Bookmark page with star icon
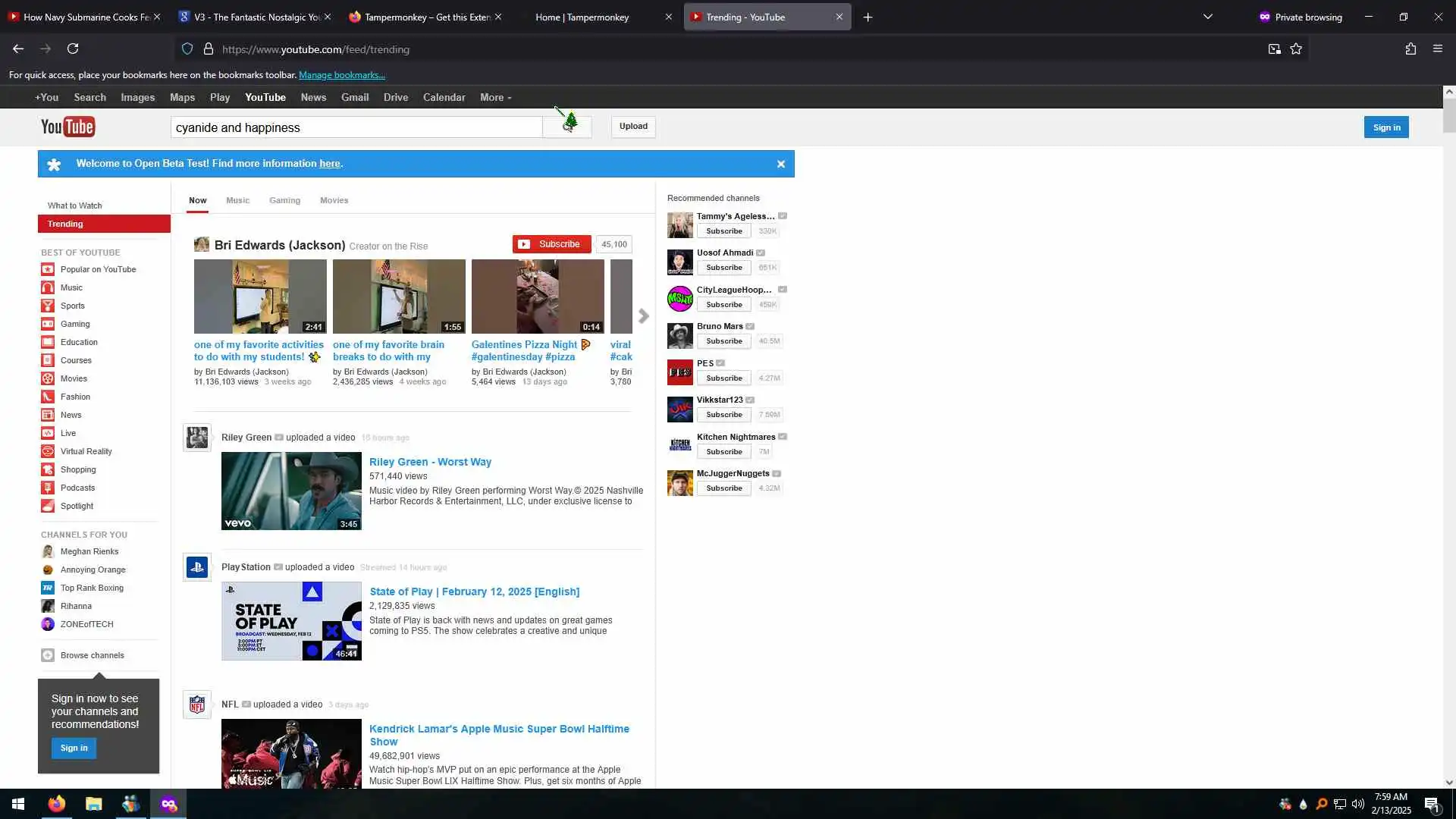The image size is (1456, 819). click(x=1296, y=49)
